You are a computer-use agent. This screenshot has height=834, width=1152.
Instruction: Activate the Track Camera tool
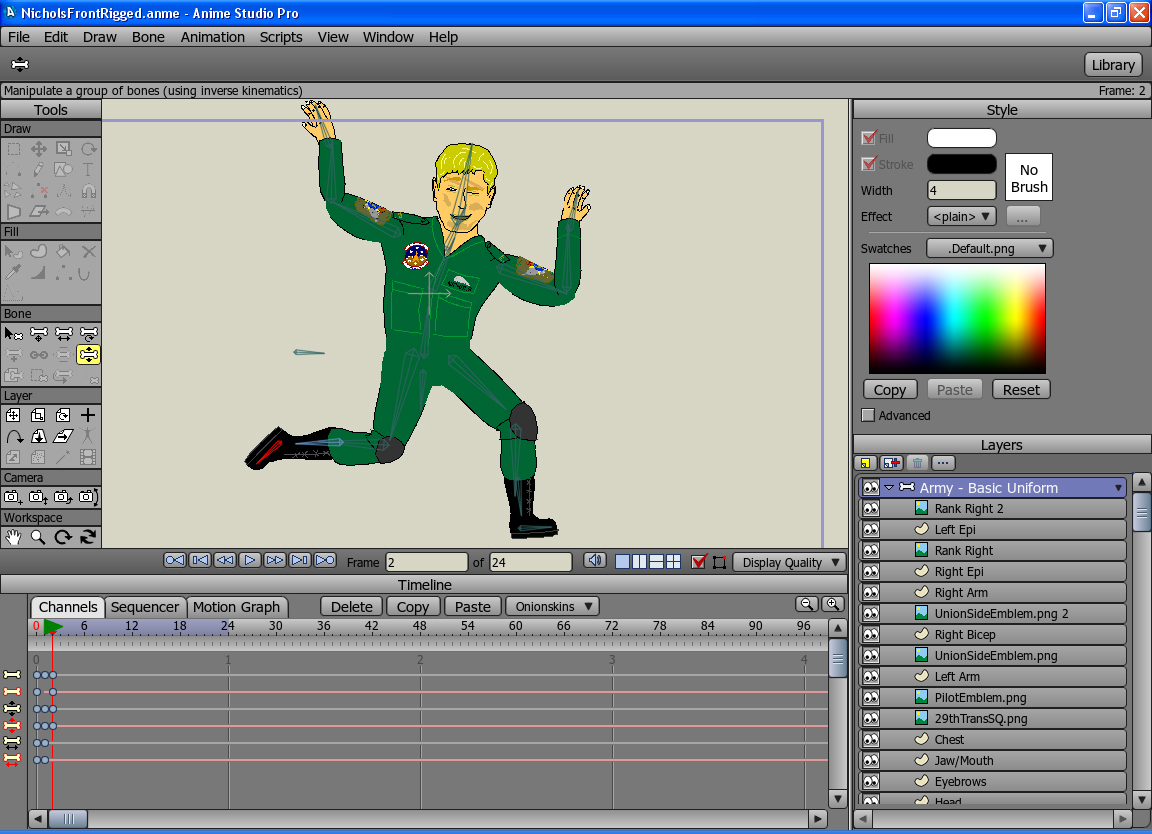(x=14, y=497)
